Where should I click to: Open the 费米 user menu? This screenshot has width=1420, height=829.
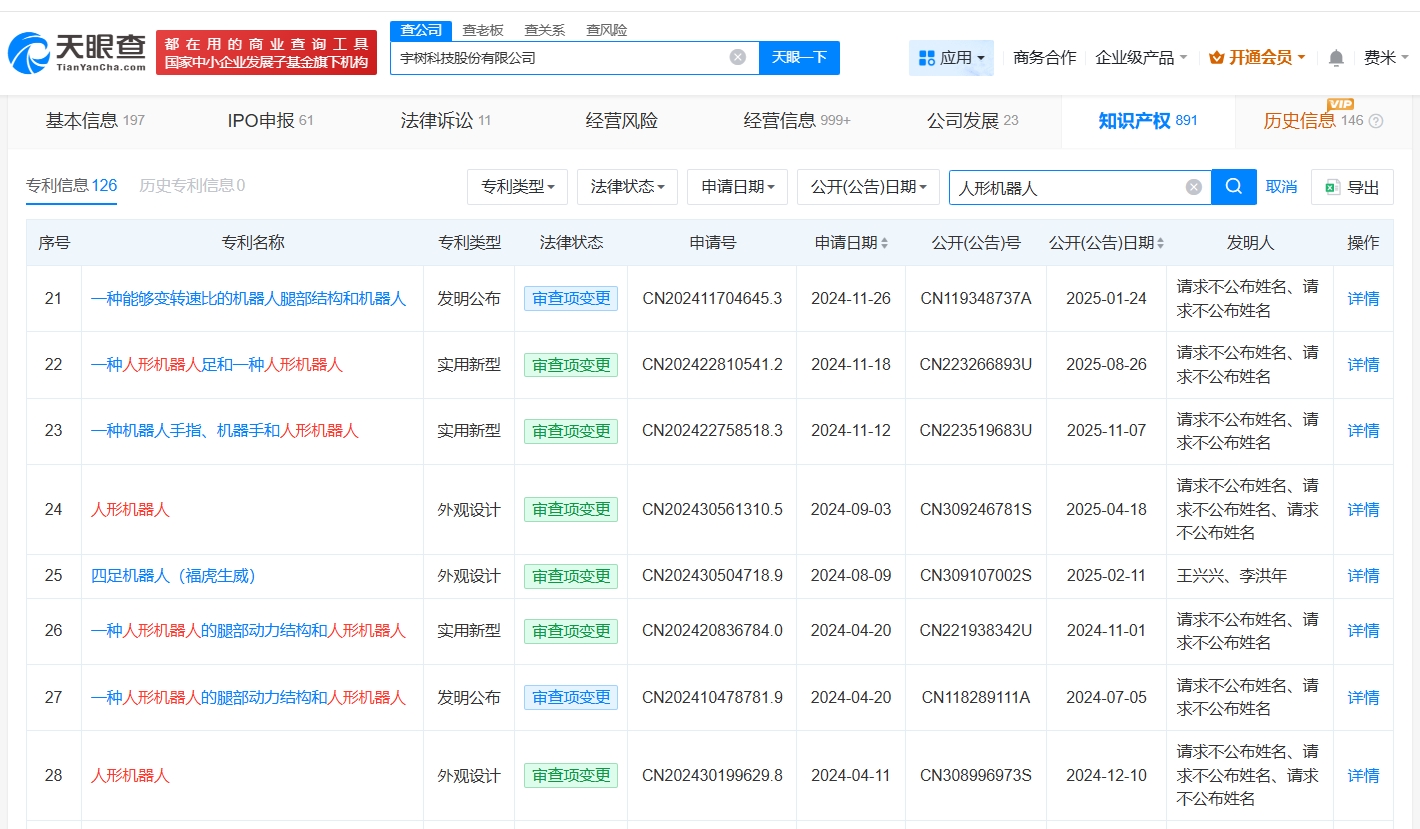(x=1386, y=58)
